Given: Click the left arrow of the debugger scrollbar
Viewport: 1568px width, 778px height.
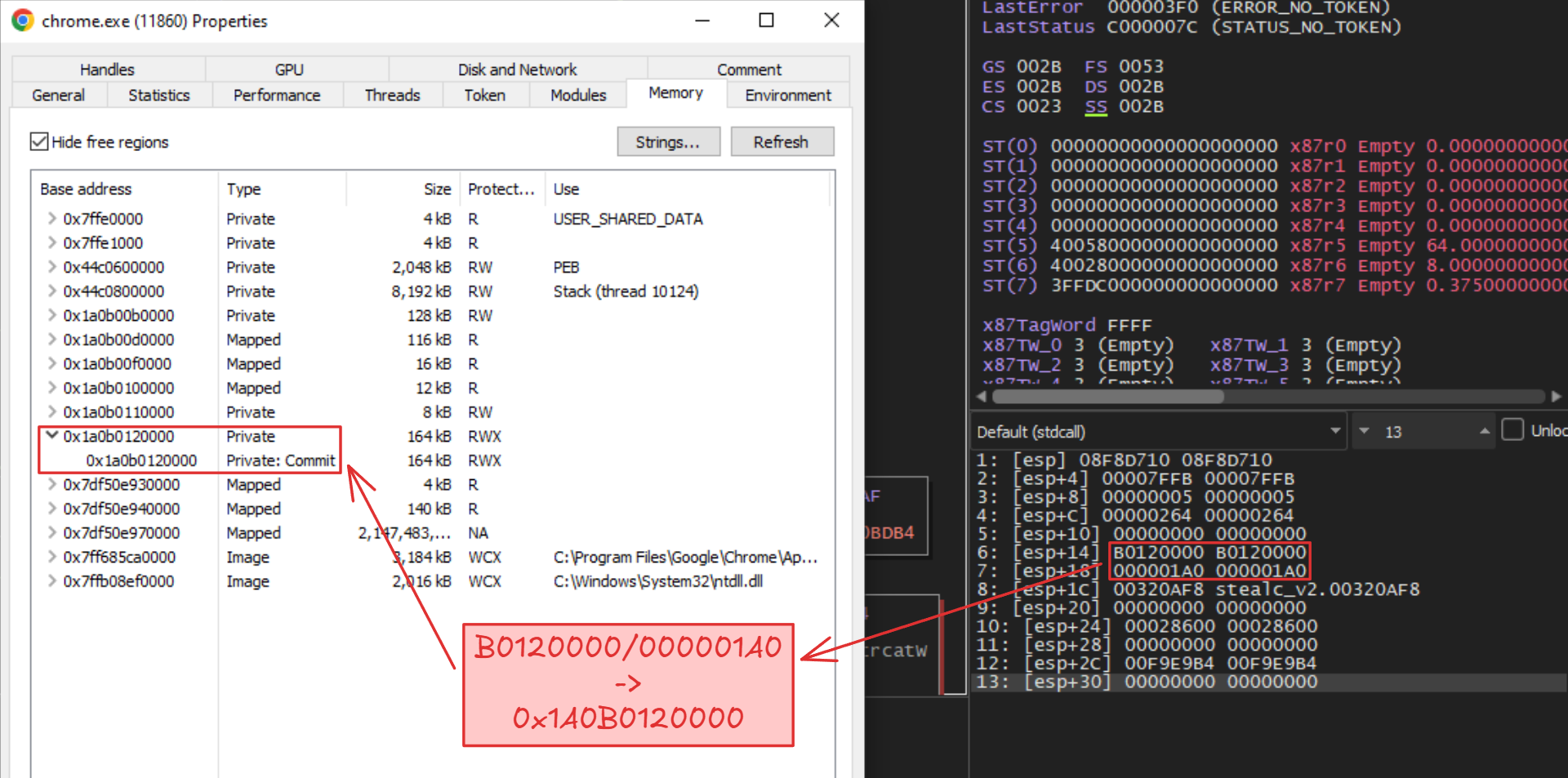Looking at the screenshot, I should [981, 396].
